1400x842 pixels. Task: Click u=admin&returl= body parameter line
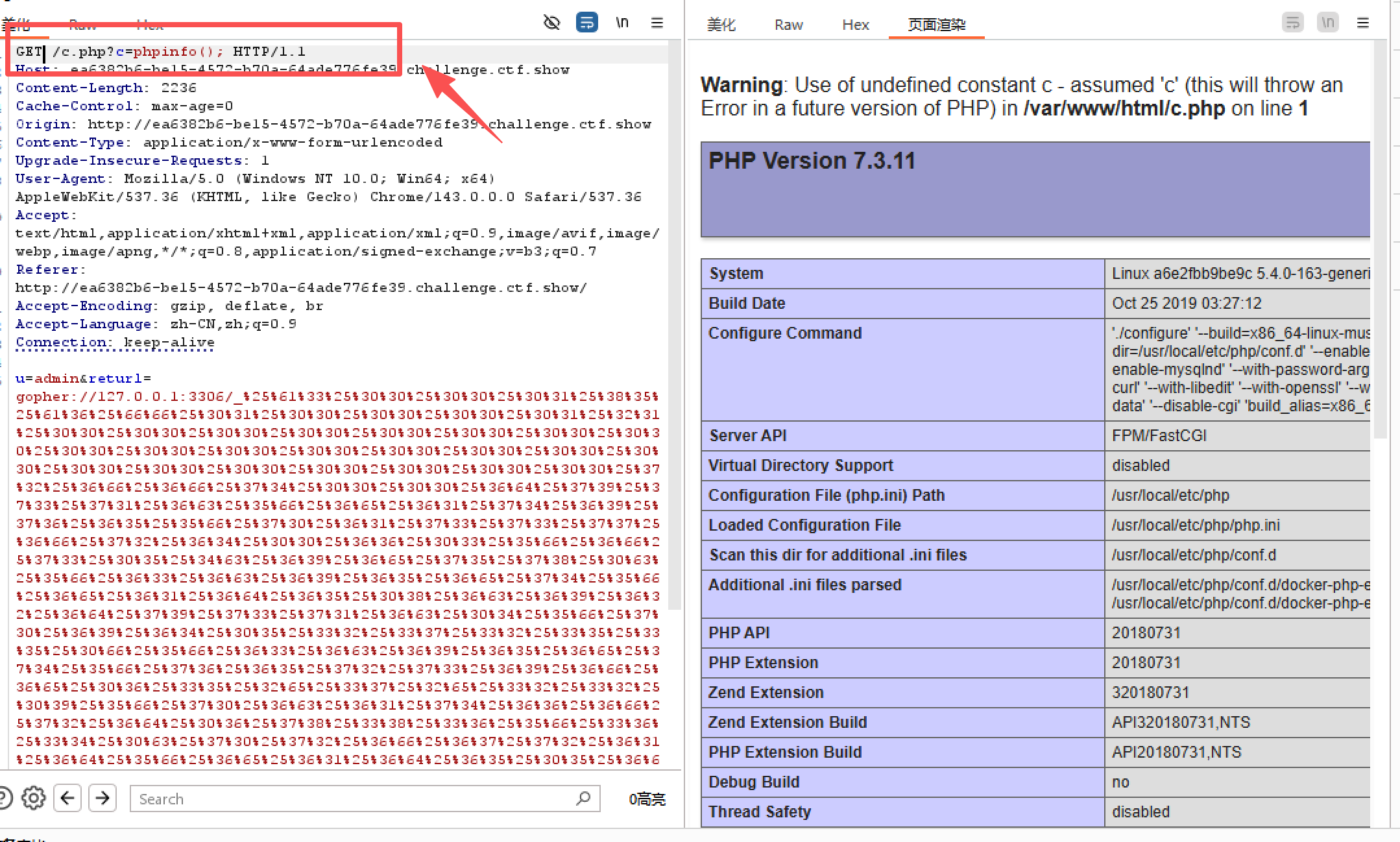tap(83, 378)
